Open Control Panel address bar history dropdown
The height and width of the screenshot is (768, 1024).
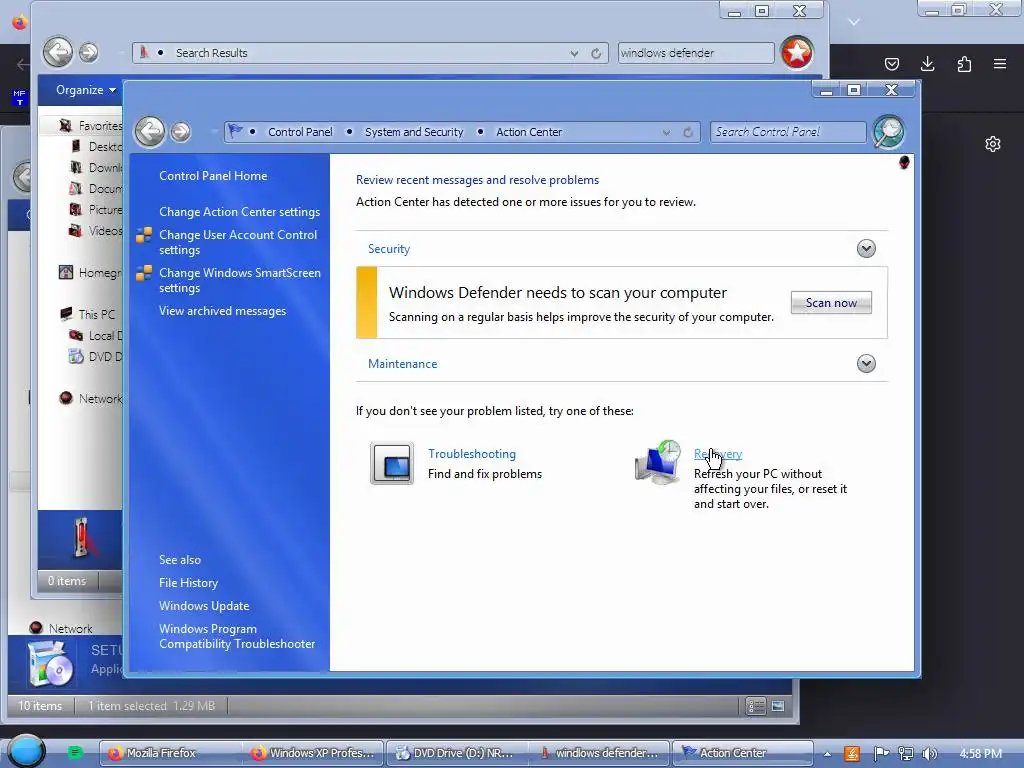pos(666,133)
